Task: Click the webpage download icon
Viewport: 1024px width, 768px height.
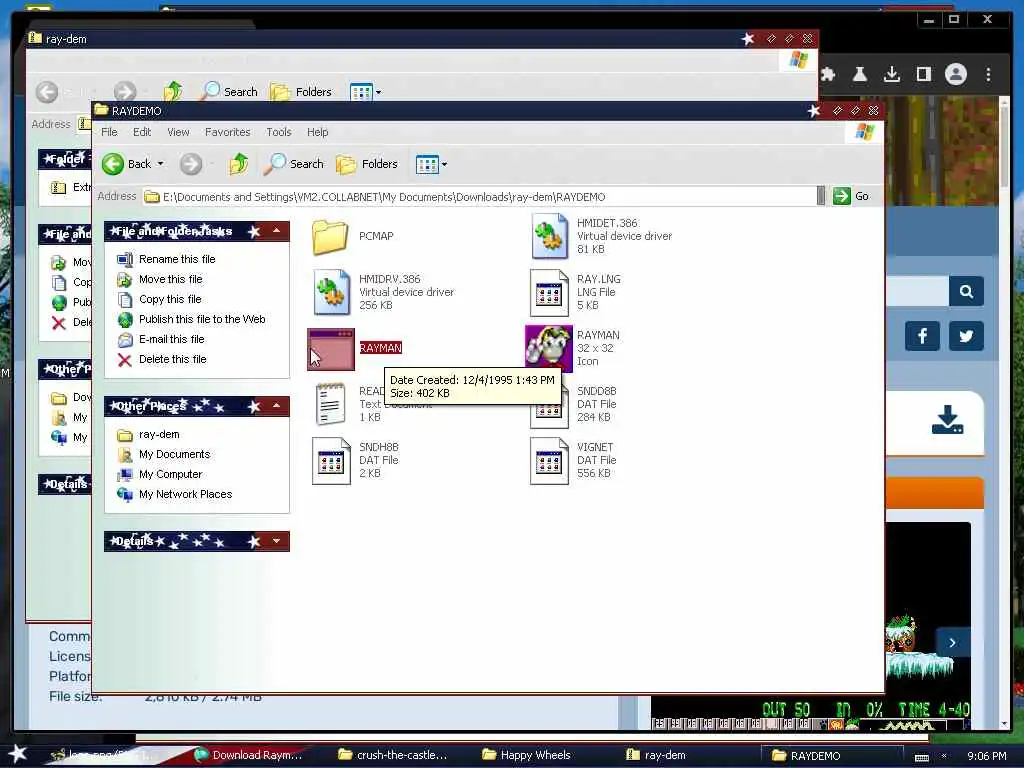Action: pyautogui.click(x=947, y=421)
